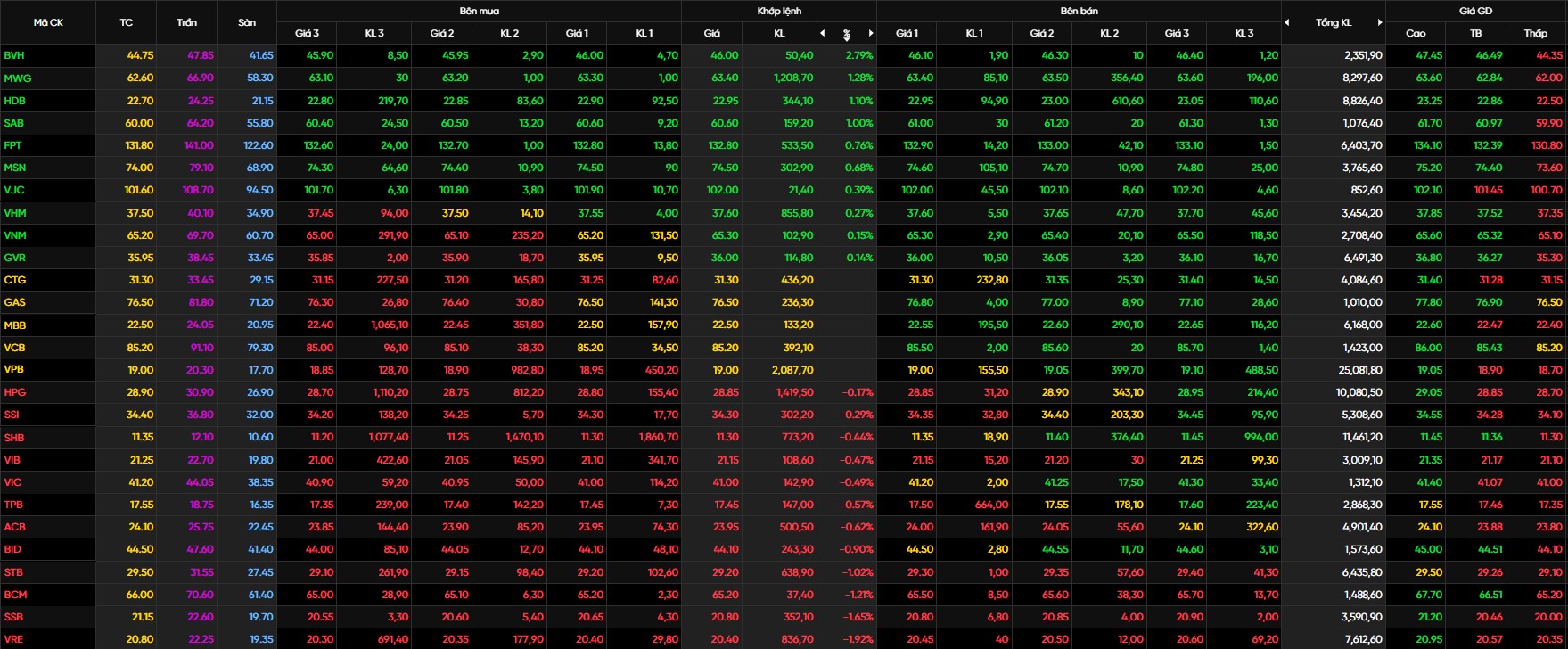Click the Giá 3 header under Bên mua
The image size is (1568, 649).
click(307, 33)
